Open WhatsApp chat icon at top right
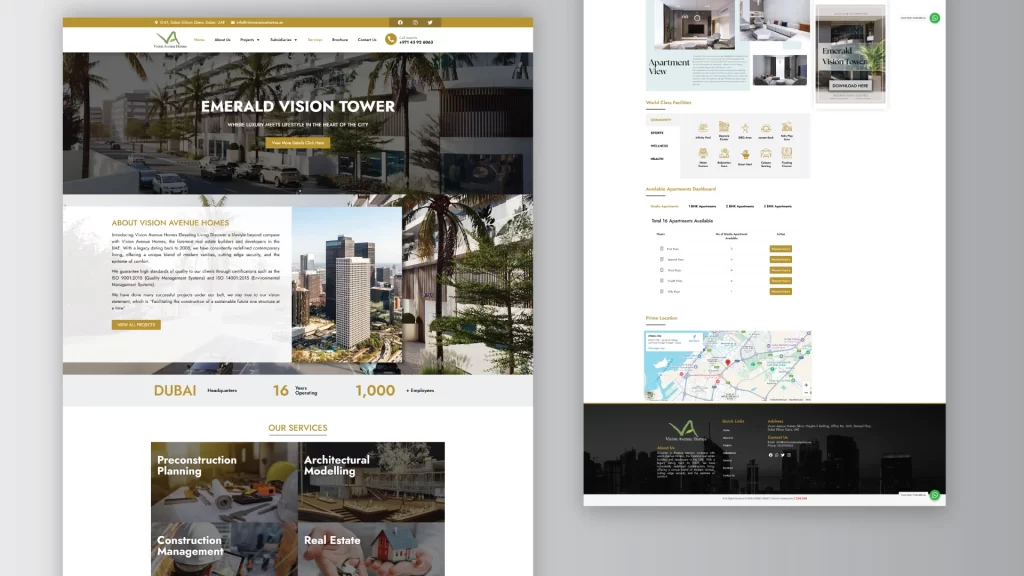Image resolution: width=1024 pixels, height=576 pixels. tap(935, 18)
